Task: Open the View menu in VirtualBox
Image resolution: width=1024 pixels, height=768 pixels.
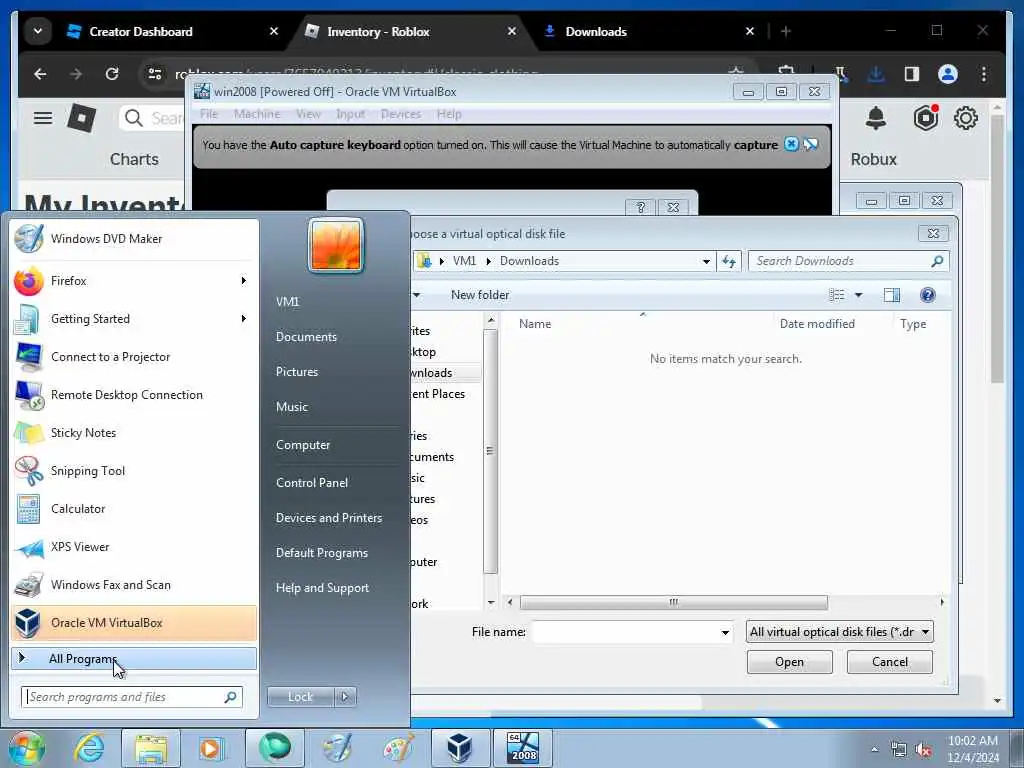Action: click(308, 114)
